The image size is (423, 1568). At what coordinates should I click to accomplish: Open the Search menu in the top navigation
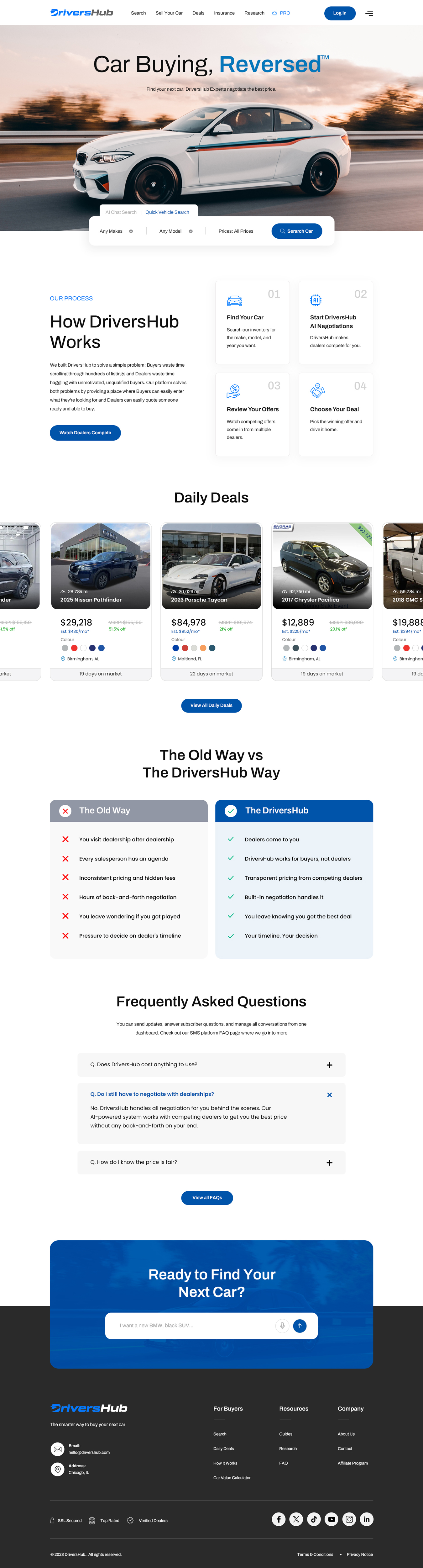coord(138,13)
